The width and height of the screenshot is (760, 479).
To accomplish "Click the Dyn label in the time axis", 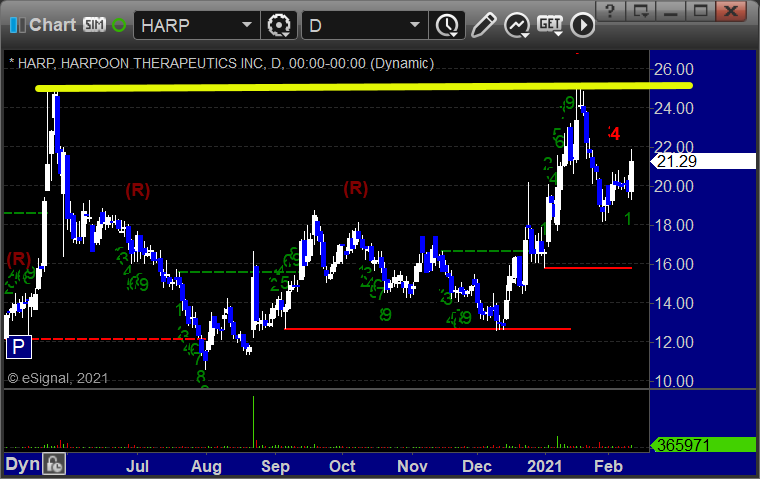I will pyautogui.click(x=22, y=464).
